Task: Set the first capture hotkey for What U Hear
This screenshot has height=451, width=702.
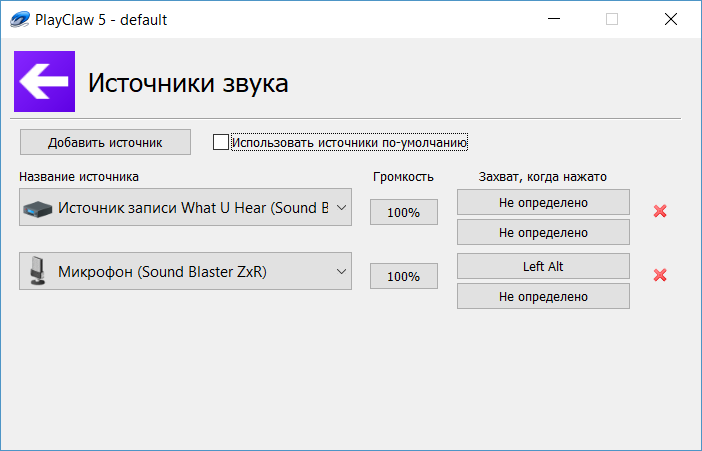Action: (x=543, y=202)
